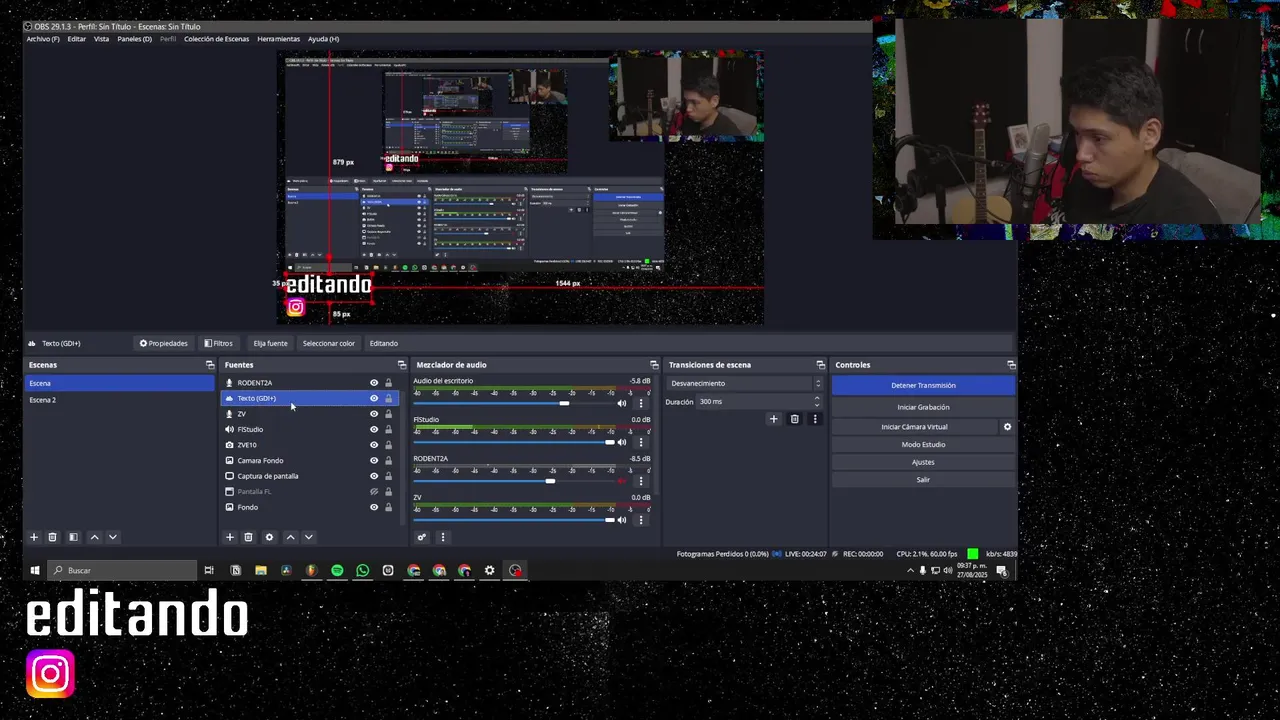The image size is (1280, 720).
Task: Click Audio del escritorio volume slider
Action: [x=511, y=403]
